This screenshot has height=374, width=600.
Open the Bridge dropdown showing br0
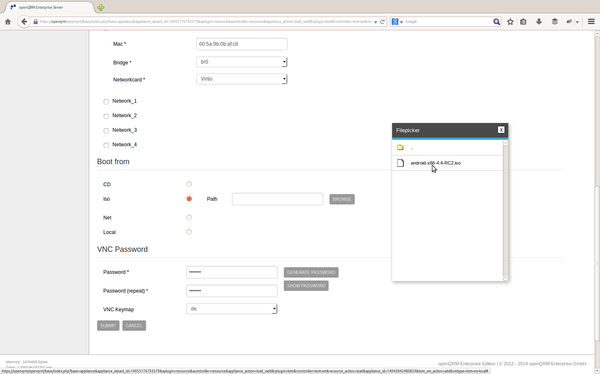coord(242,62)
